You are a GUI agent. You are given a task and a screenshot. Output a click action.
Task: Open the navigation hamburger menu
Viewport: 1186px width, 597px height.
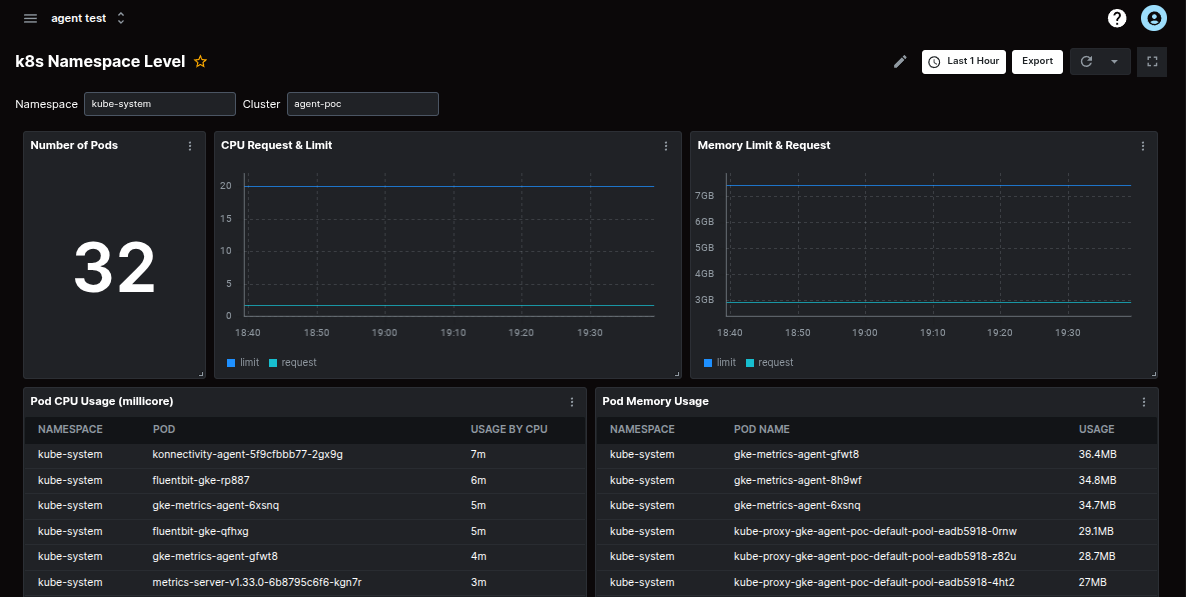(30, 17)
